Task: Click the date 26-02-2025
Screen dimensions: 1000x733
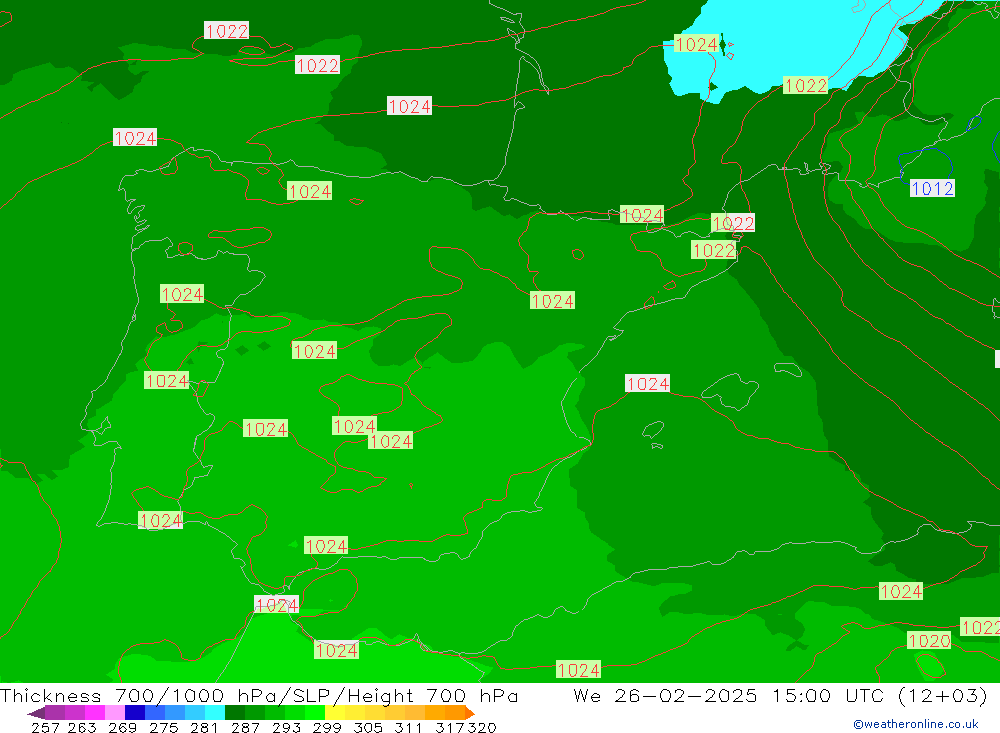Action: 686,695
